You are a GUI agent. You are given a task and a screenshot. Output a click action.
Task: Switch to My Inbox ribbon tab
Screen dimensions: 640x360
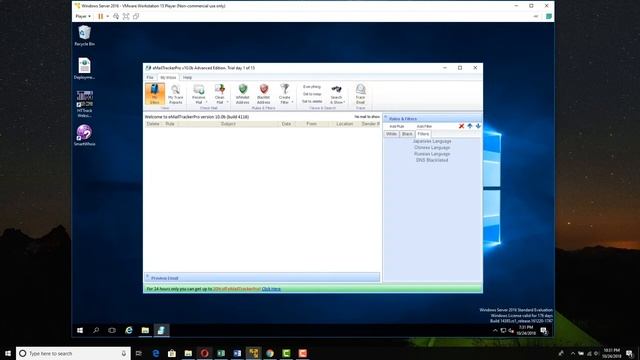(168, 78)
